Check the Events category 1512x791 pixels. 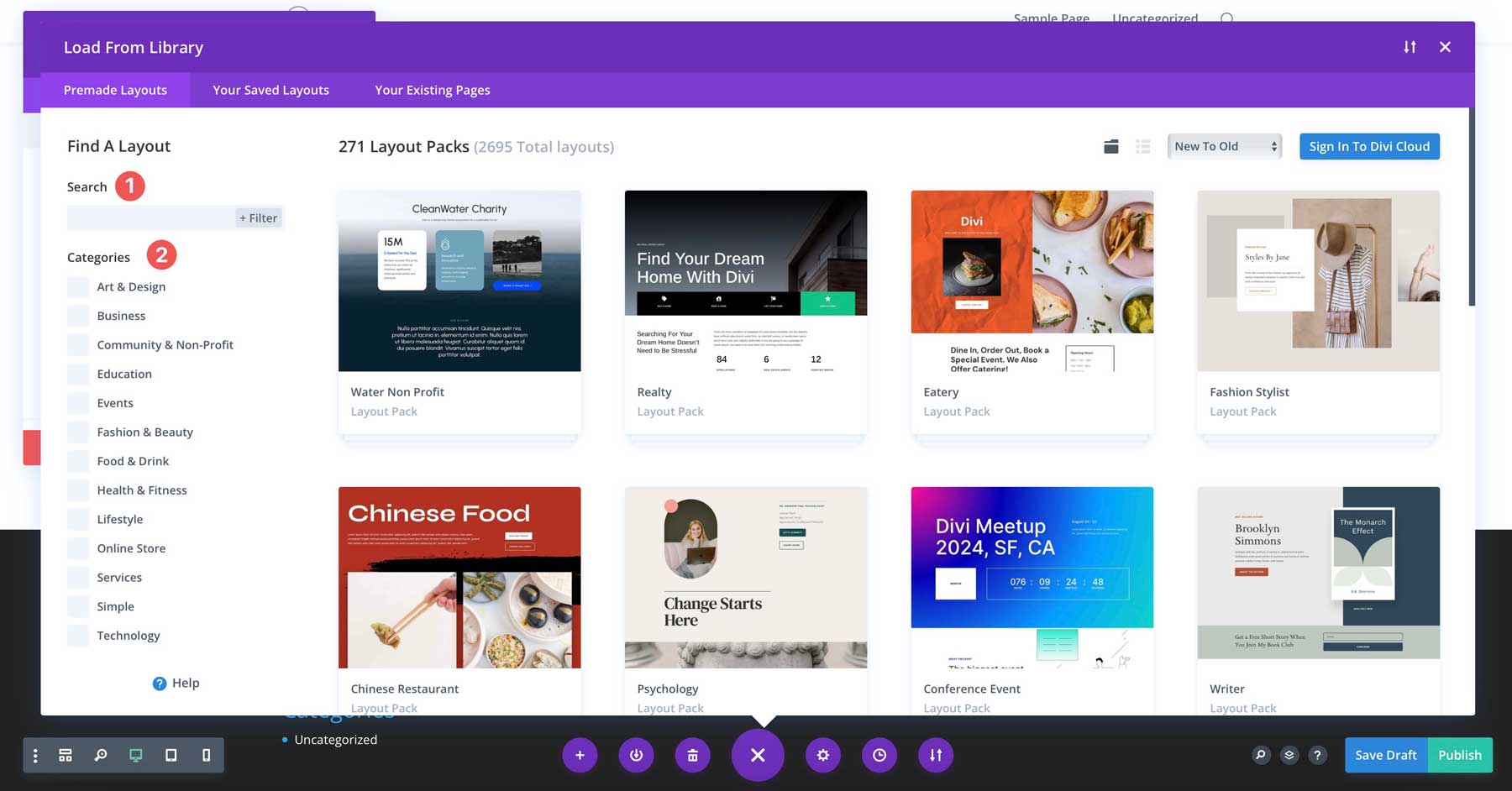click(x=78, y=403)
